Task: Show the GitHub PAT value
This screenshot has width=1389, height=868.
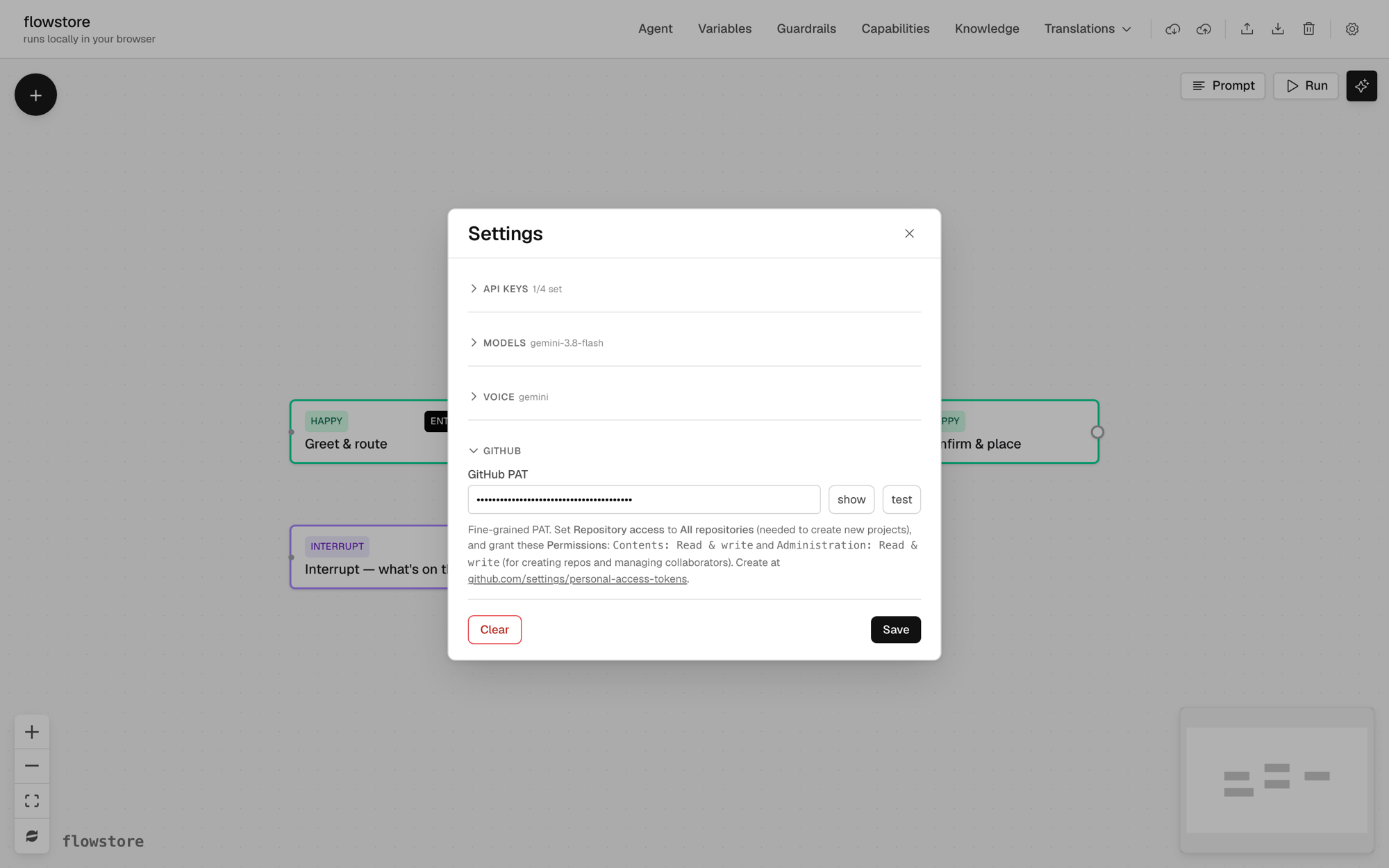Action: coord(851,500)
